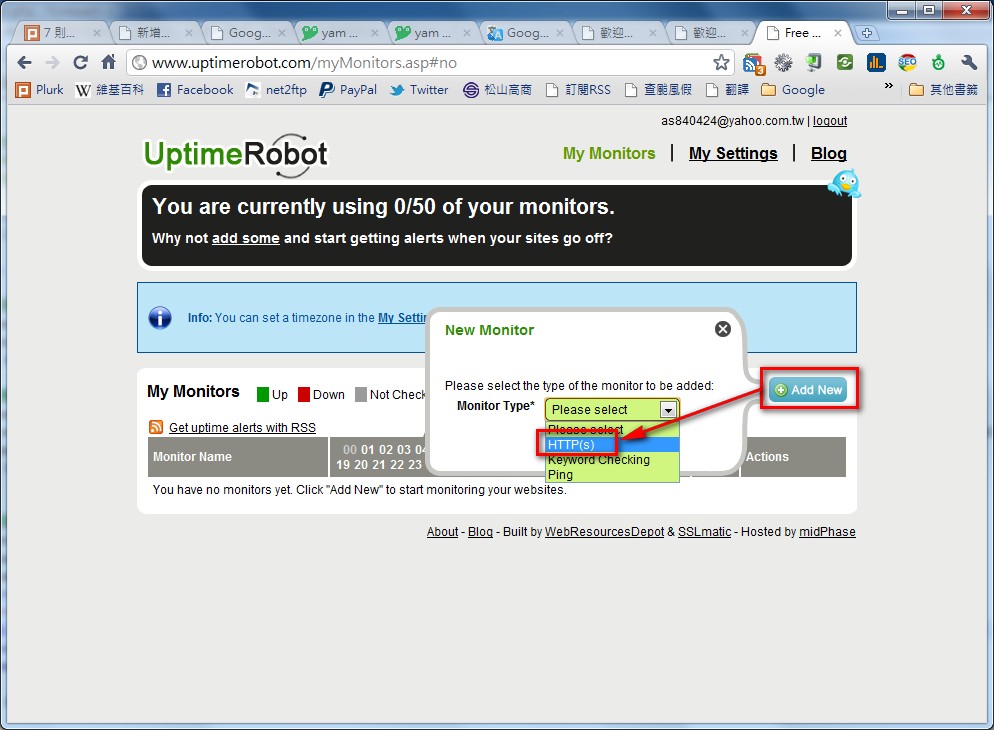Select Ping monitor type option
The image size is (994, 730).
coord(612,475)
